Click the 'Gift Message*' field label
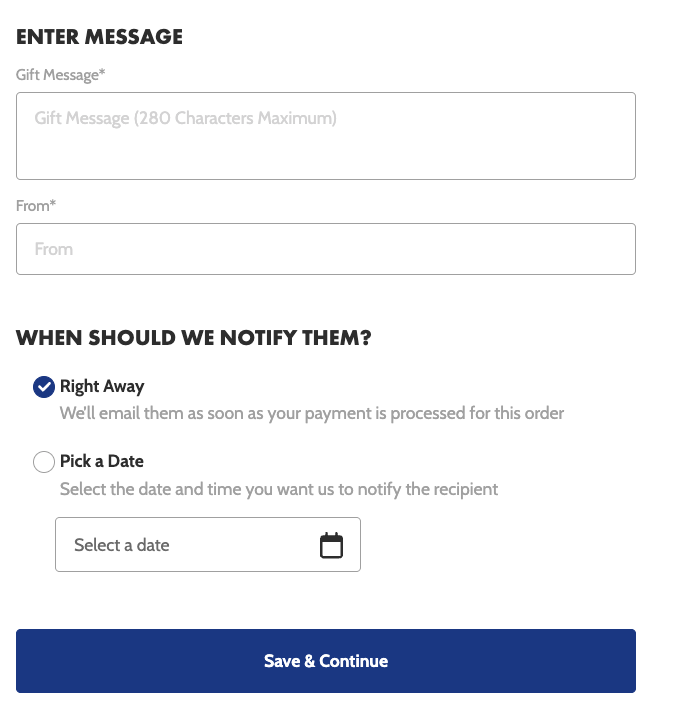Image resolution: width=691 pixels, height=722 pixels. [x=61, y=75]
